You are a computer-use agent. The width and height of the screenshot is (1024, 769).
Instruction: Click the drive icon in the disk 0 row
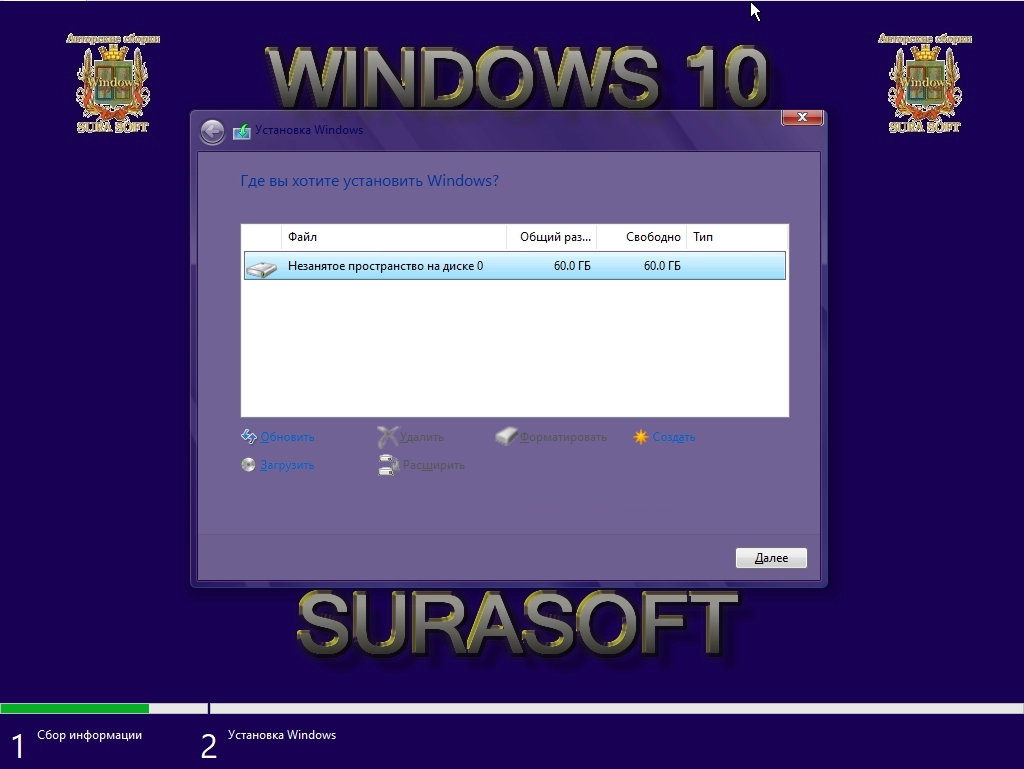coord(262,268)
